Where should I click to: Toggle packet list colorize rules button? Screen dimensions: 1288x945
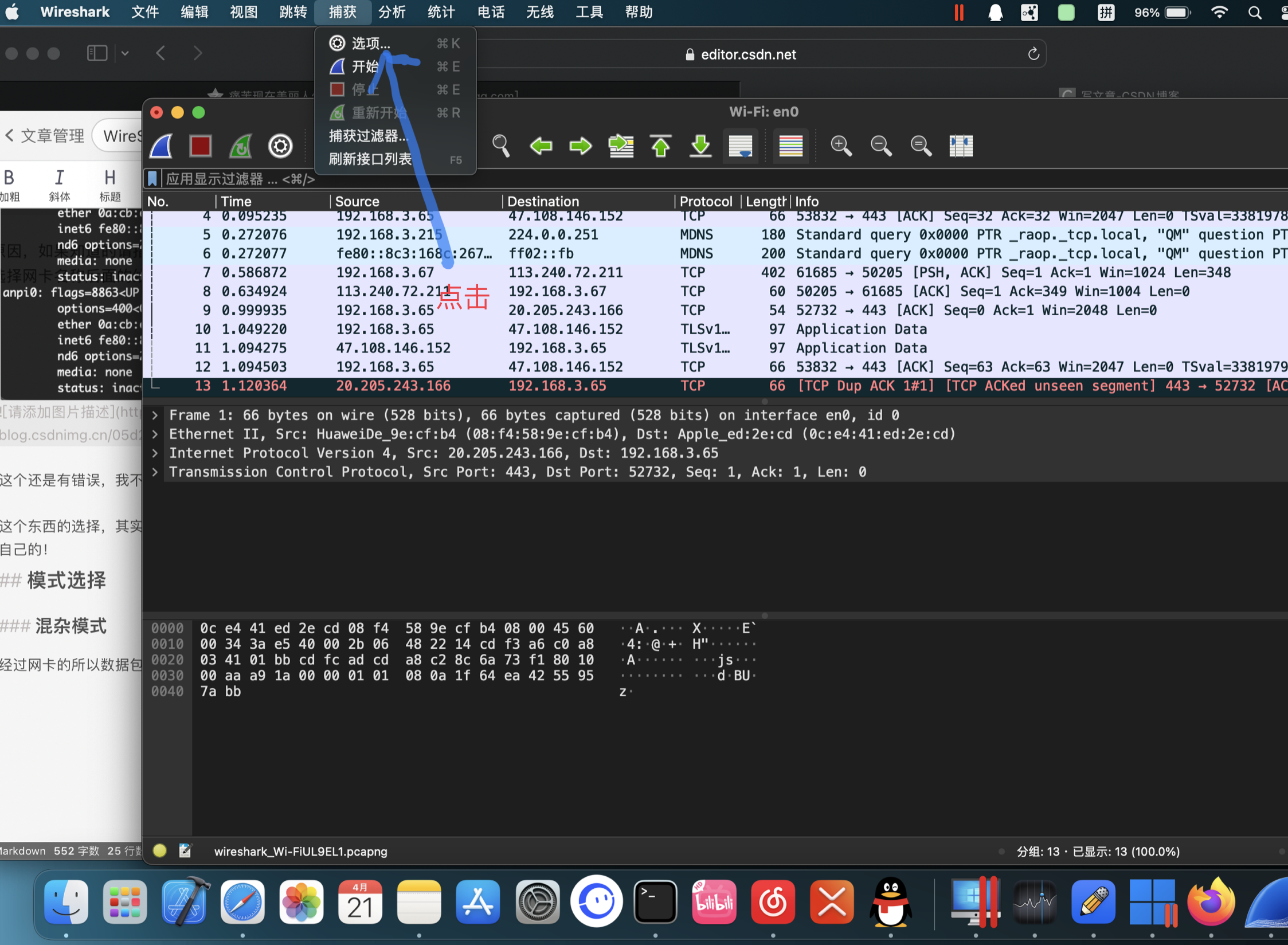click(x=790, y=146)
